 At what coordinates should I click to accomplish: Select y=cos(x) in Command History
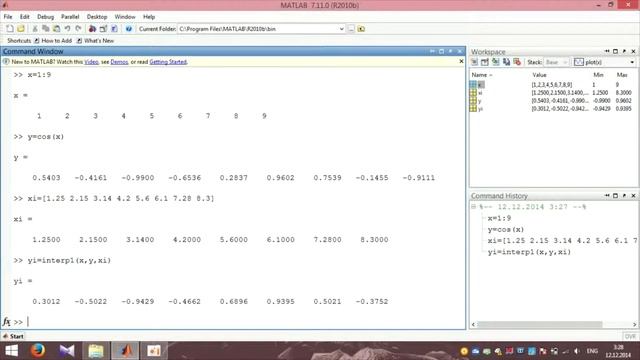pyautogui.click(x=506, y=229)
